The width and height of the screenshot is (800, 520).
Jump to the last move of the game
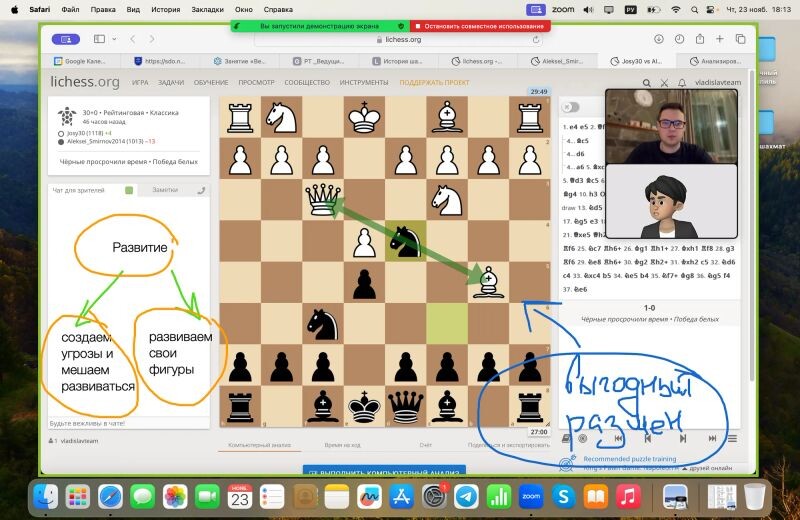[x=712, y=438]
